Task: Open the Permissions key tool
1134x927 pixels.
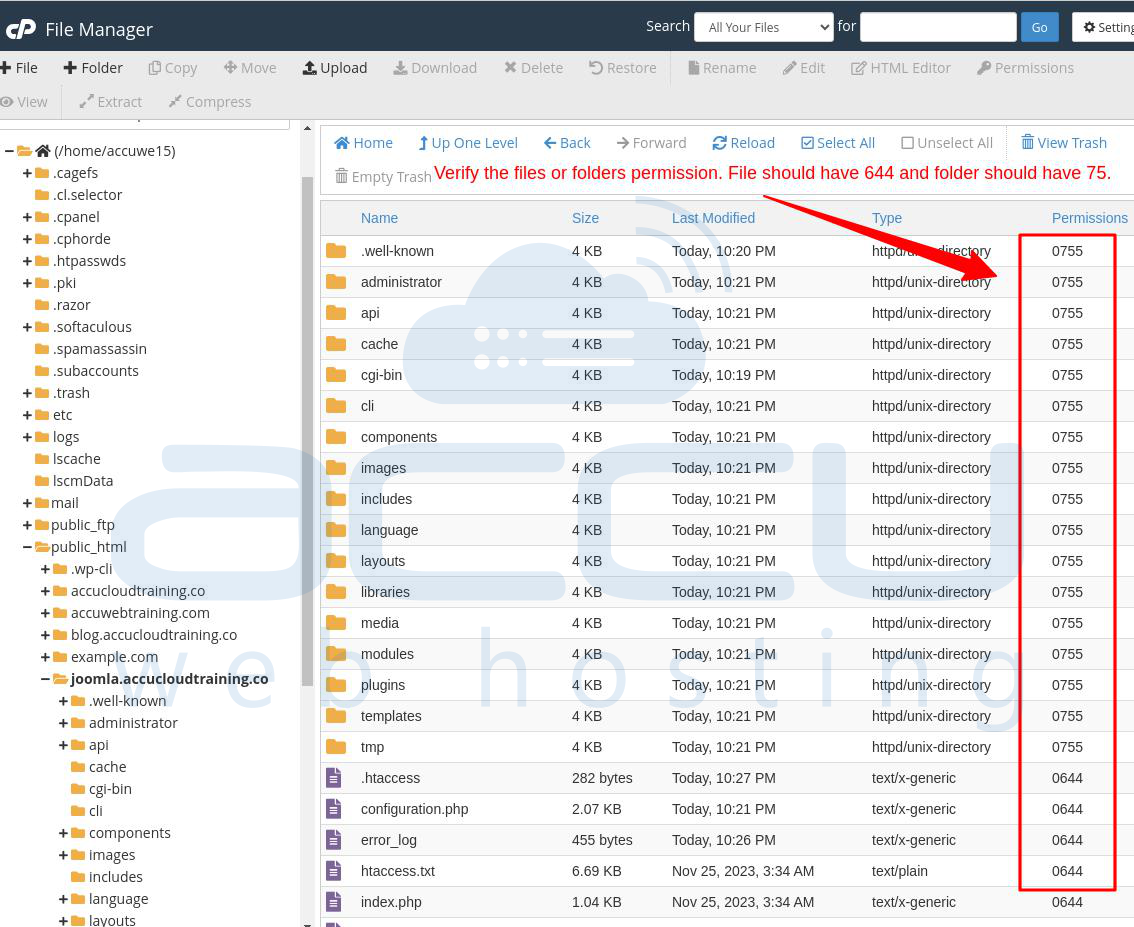Action: click(1025, 68)
